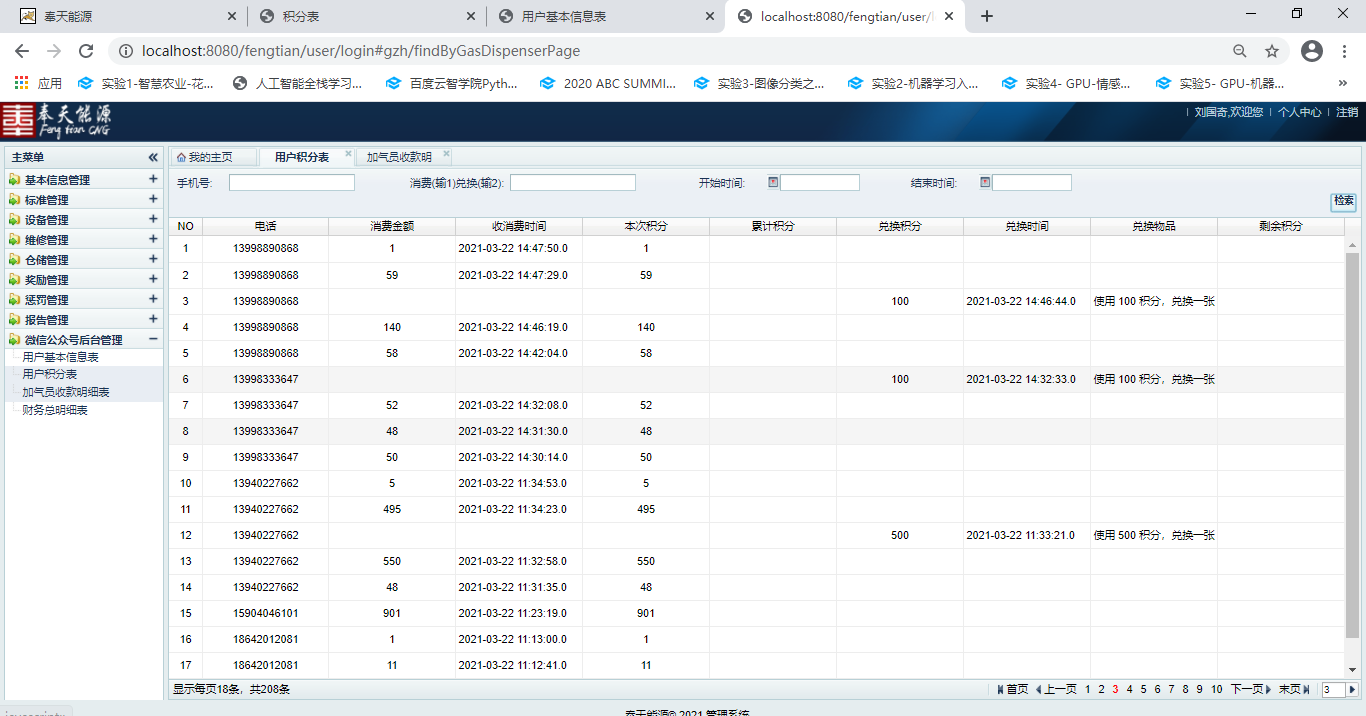
Task: Switch to the 我的主页 tab
Action: coord(205,157)
